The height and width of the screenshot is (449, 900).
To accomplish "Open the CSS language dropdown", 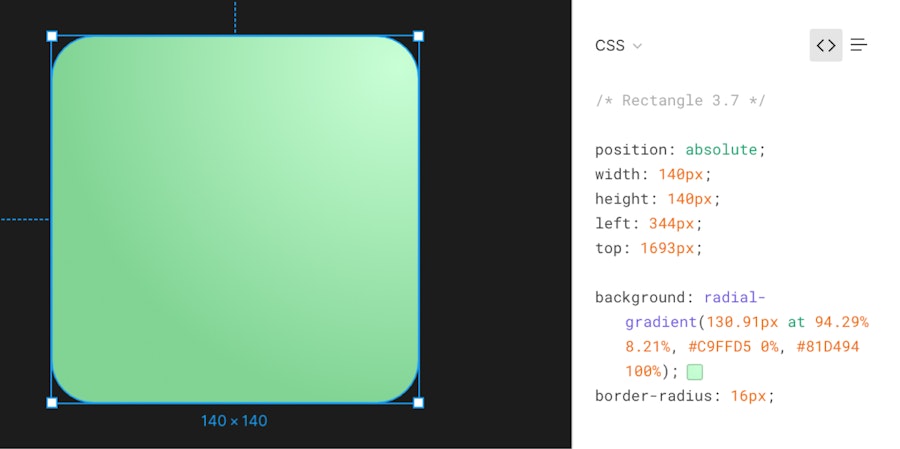I will point(618,45).
